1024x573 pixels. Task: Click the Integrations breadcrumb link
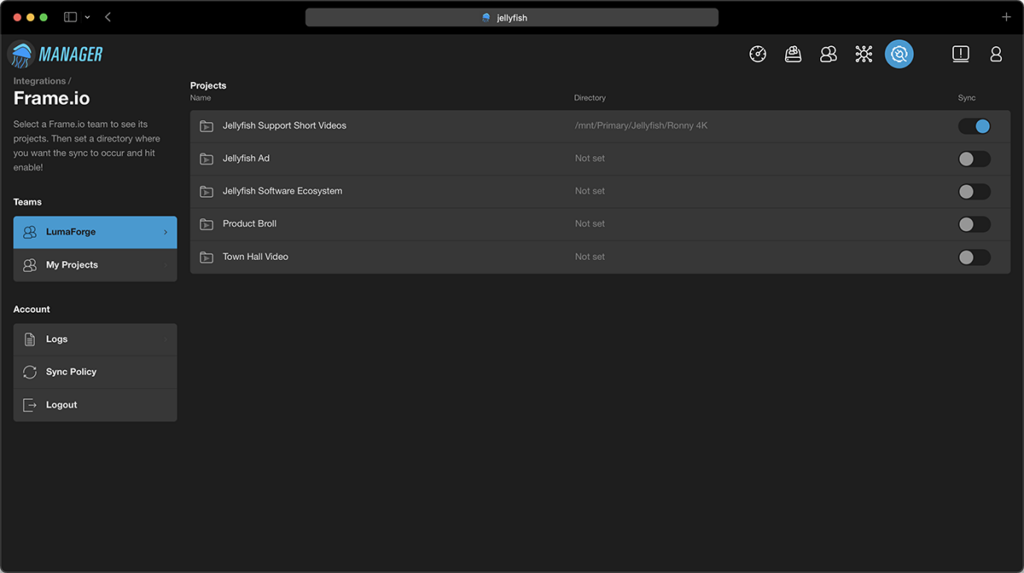tap(39, 81)
